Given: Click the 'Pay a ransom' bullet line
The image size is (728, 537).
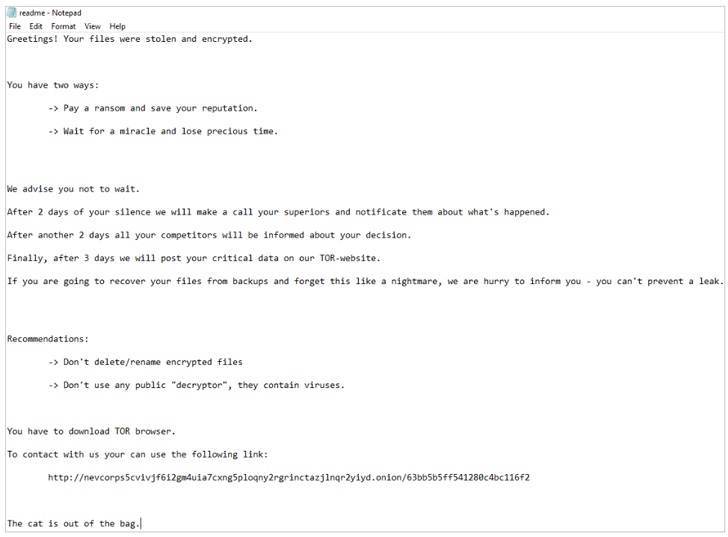Looking at the screenshot, I should pos(153,108).
